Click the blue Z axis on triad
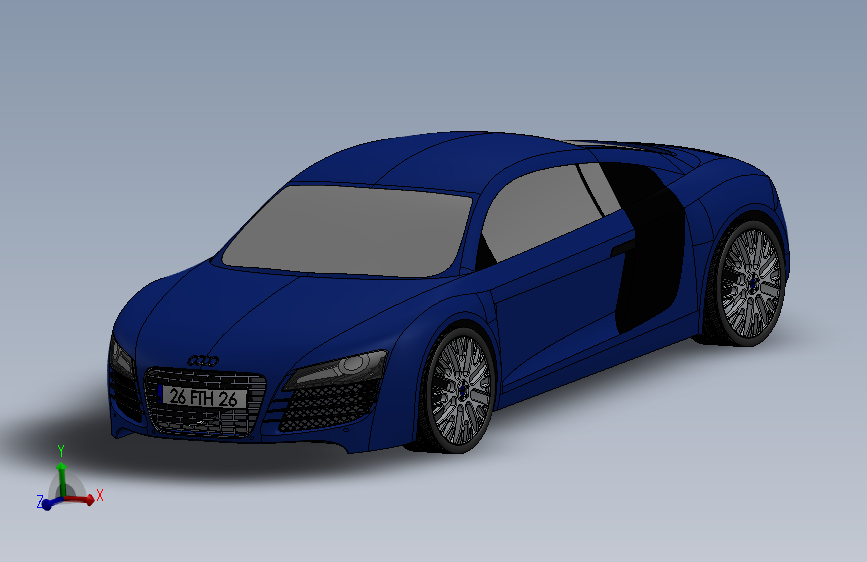Image resolution: width=867 pixels, height=562 pixels. [51, 503]
